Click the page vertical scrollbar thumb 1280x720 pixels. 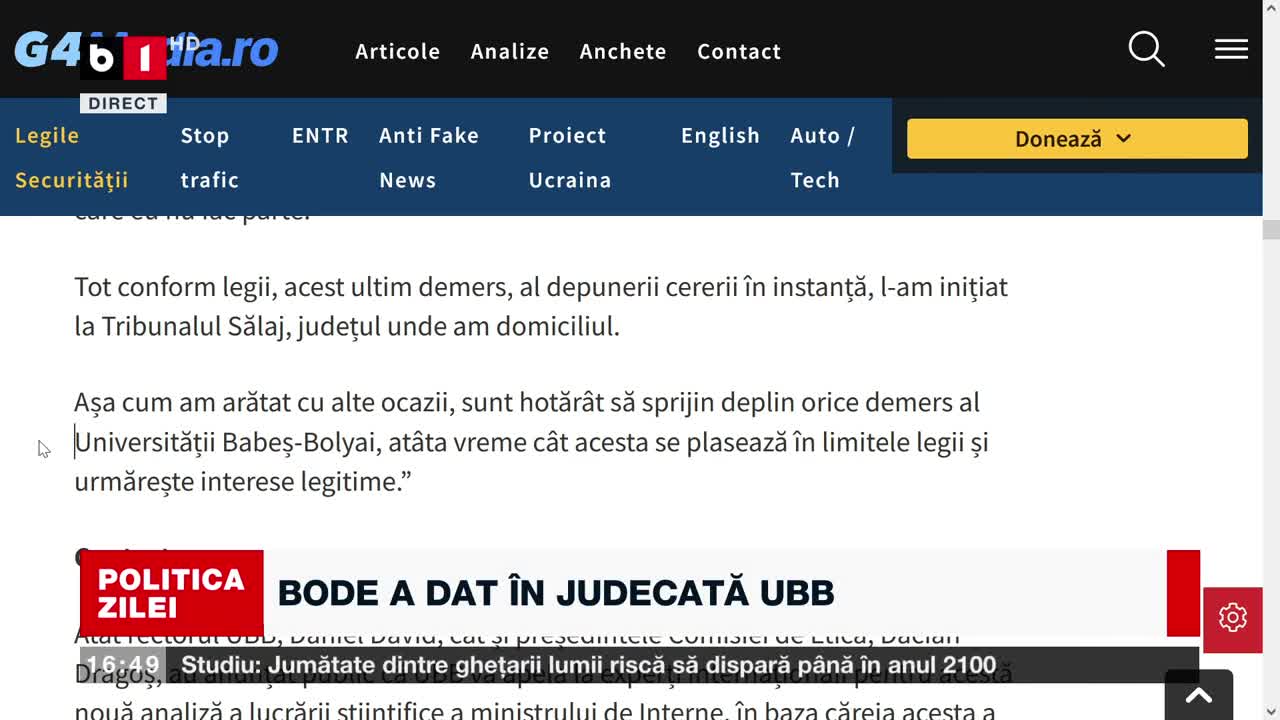click(1271, 229)
